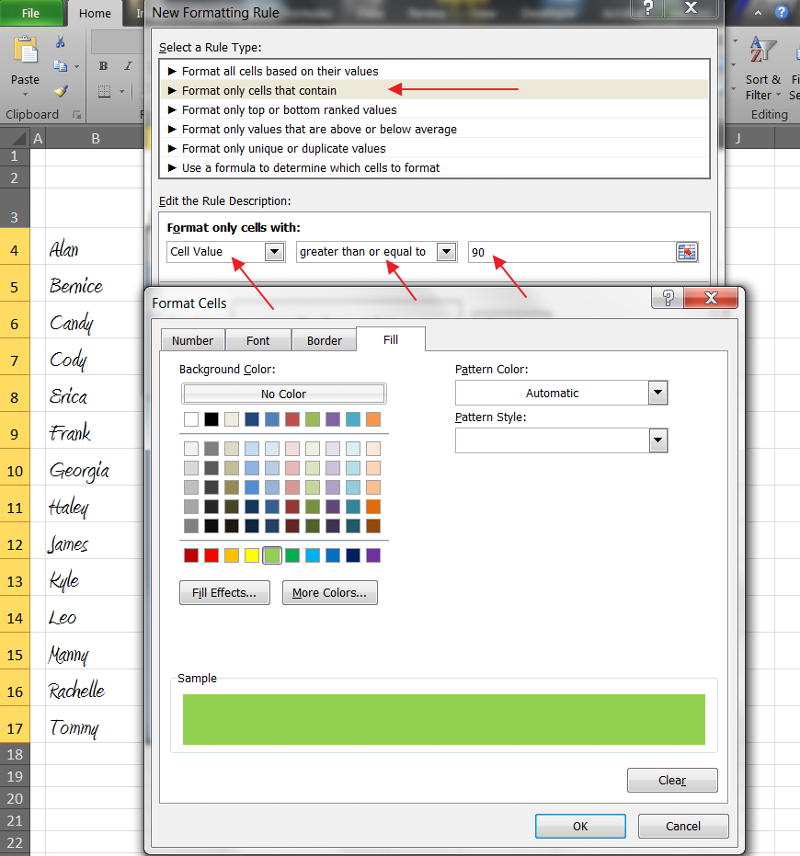800x856 pixels.
Task: Open the Borders tool in ribbon
Action: pos(104,91)
